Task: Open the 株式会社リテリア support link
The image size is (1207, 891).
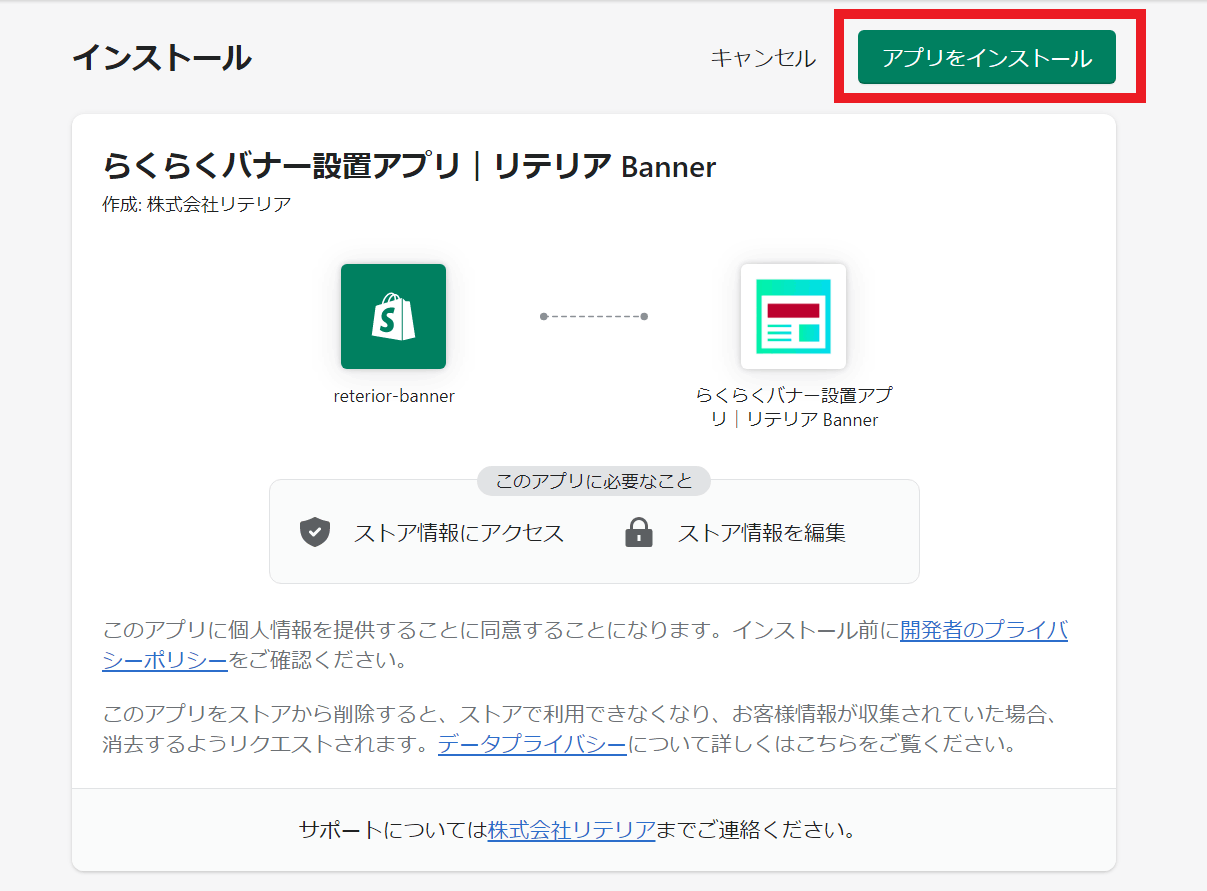Action: [571, 830]
